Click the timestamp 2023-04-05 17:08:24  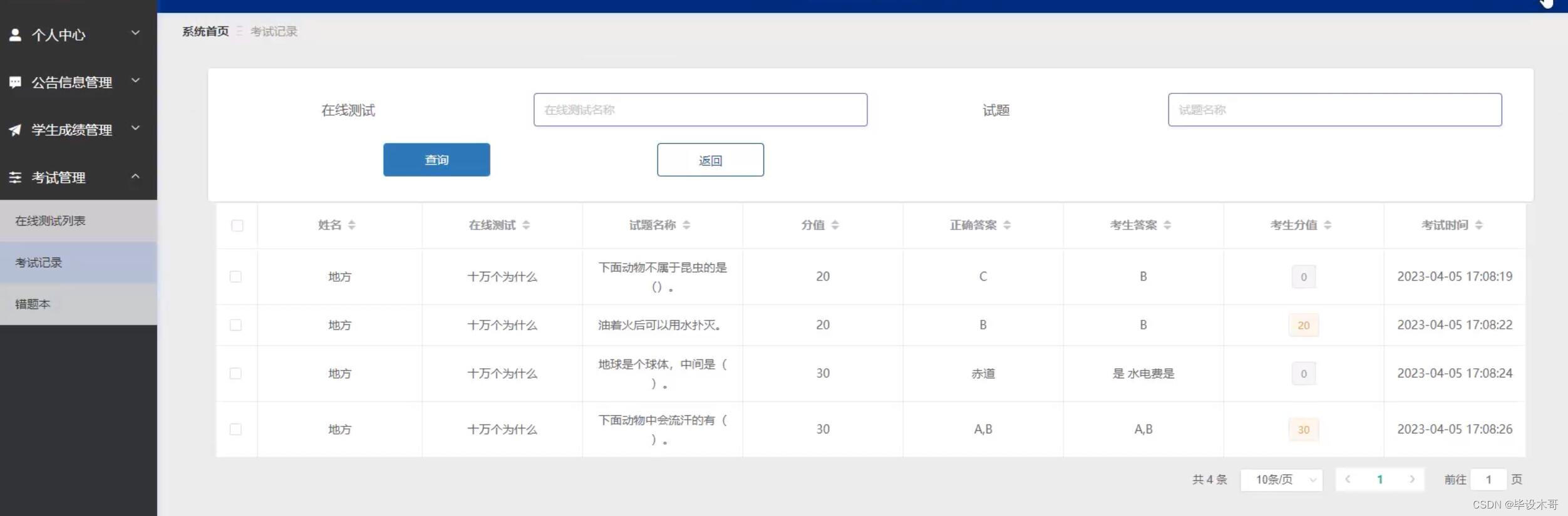coord(1454,374)
